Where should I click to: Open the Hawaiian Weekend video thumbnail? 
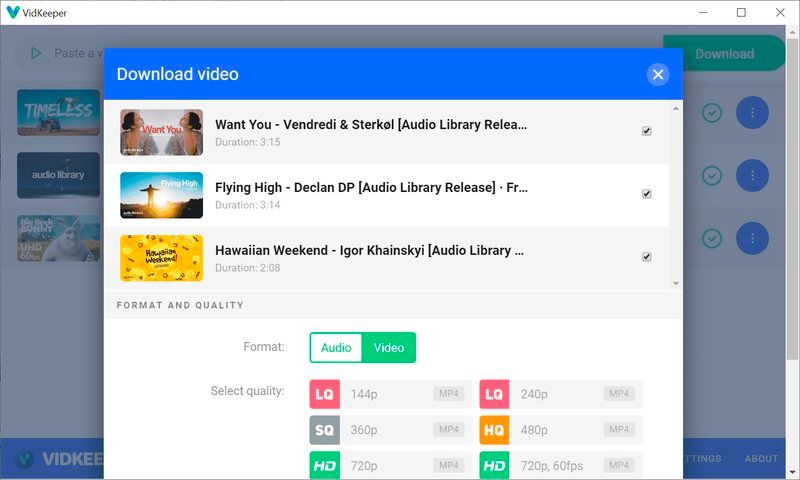click(x=161, y=258)
